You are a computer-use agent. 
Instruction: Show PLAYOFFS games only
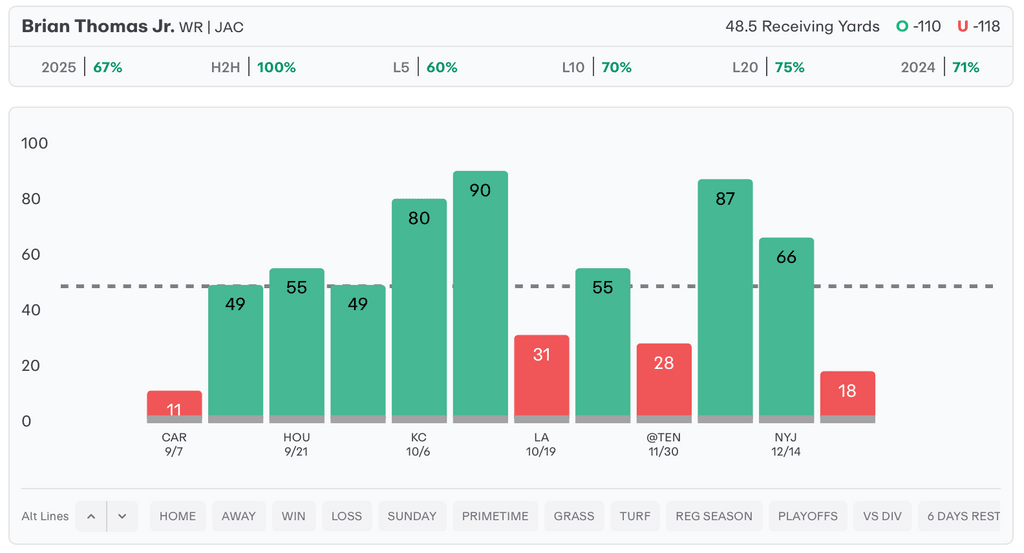click(808, 516)
